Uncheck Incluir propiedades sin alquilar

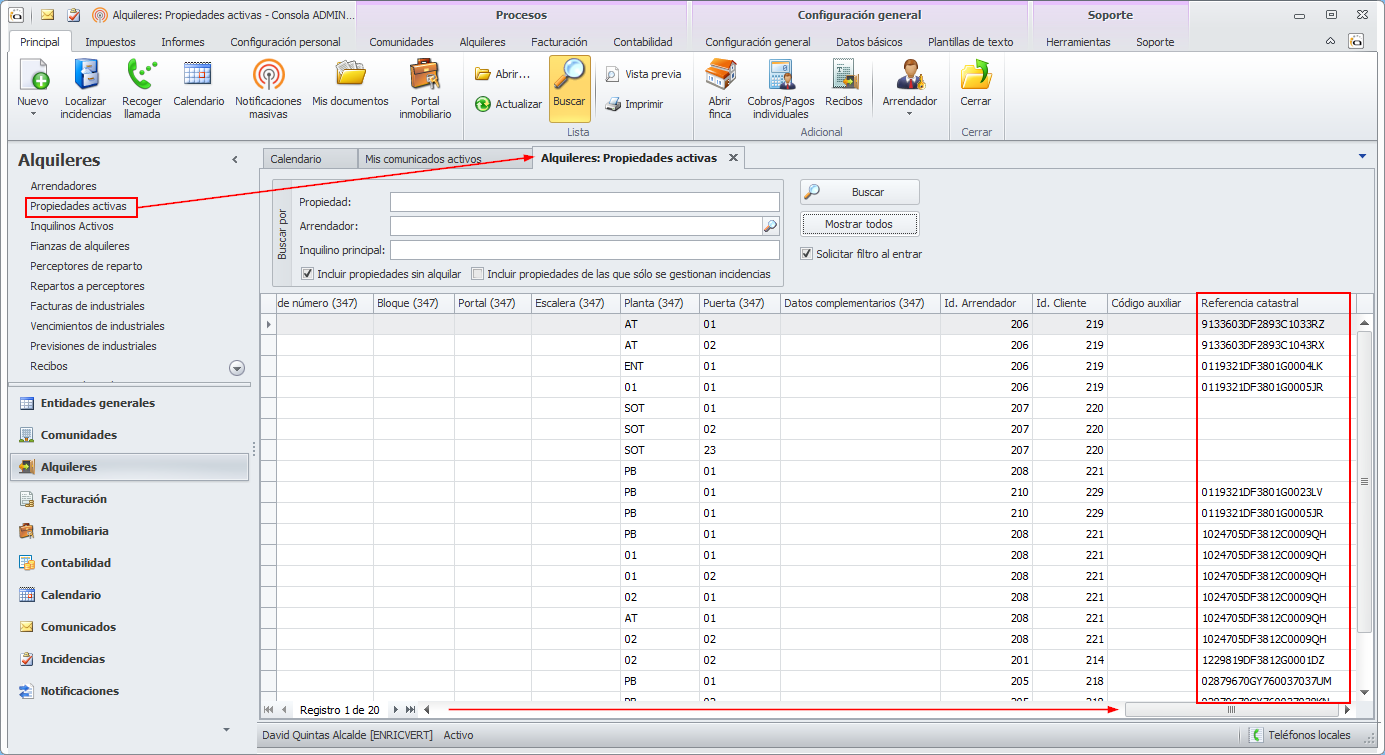tap(308, 274)
